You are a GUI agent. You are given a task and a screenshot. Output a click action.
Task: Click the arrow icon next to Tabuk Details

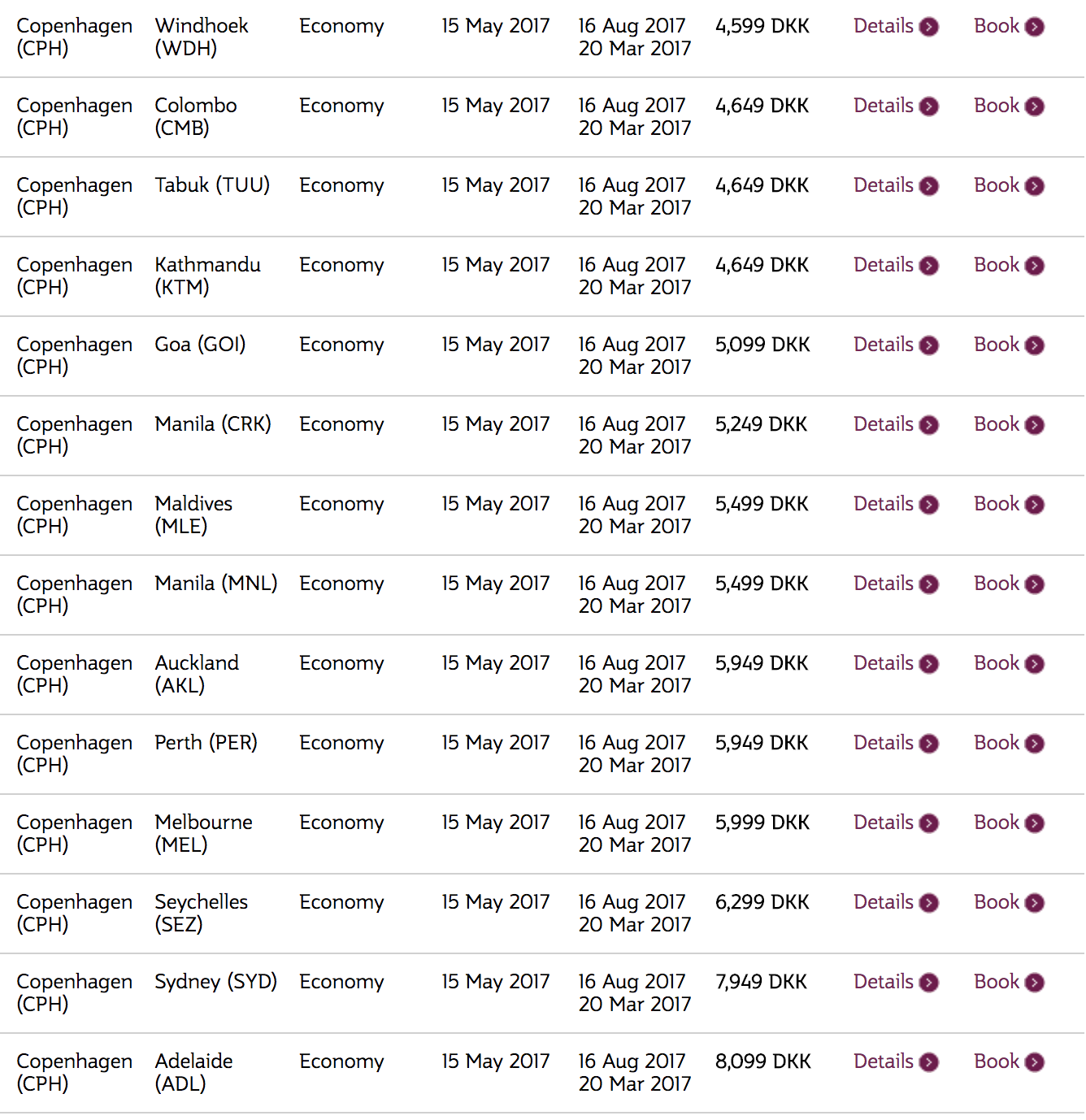[x=929, y=186]
